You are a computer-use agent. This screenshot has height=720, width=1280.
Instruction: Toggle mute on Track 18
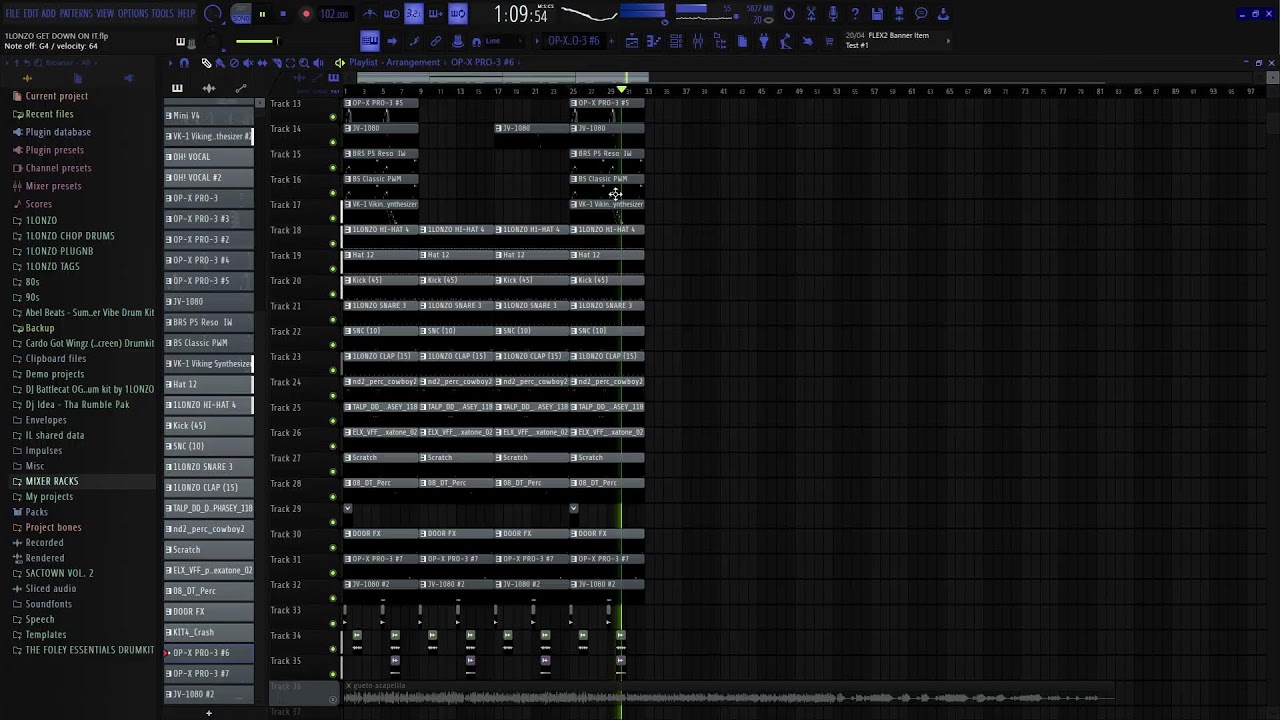click(x=333, y=243)
